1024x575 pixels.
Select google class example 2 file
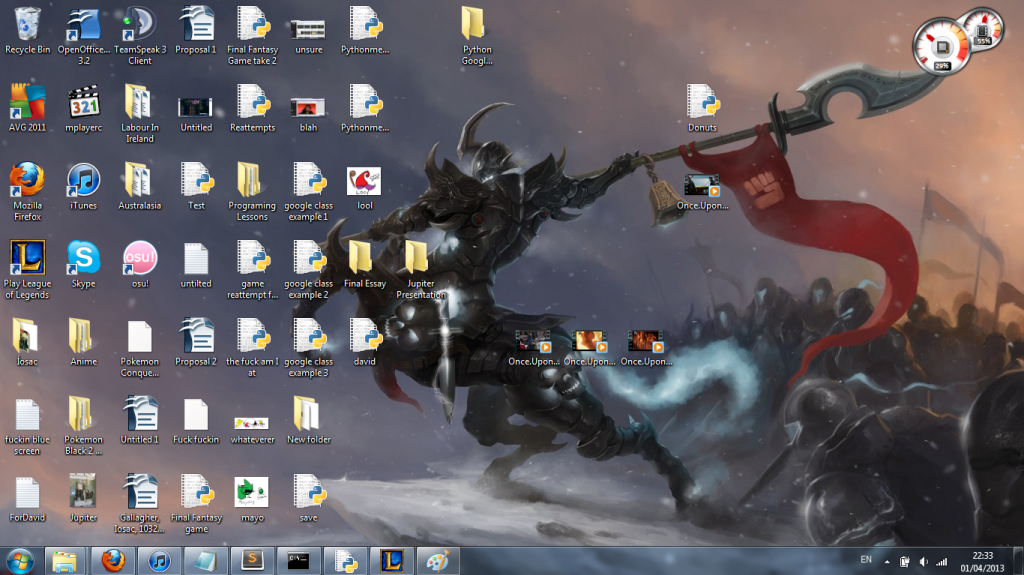point(308,257)
